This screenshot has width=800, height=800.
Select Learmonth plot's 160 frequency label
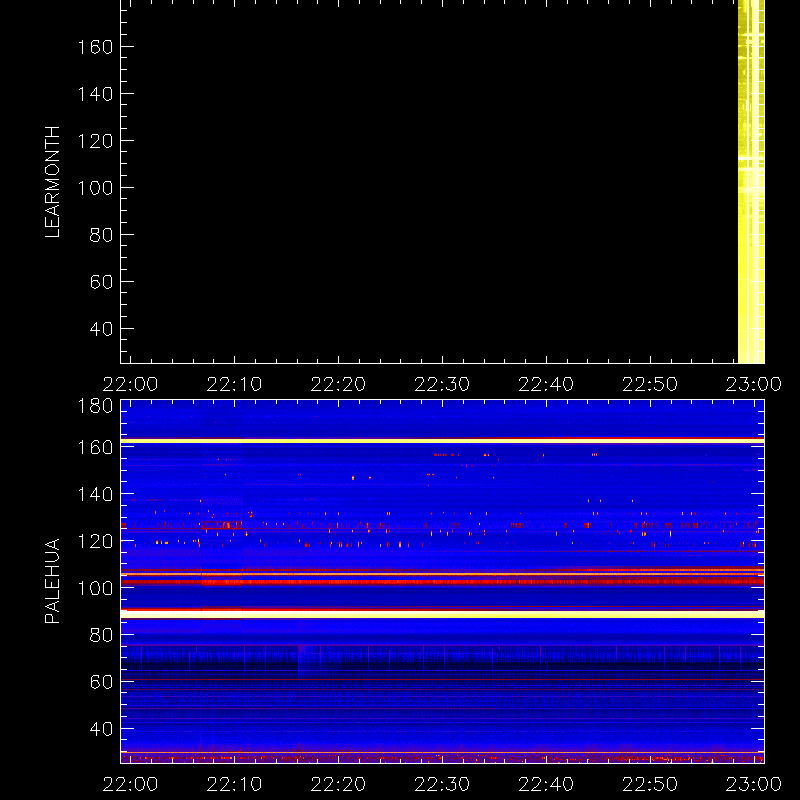95,47
